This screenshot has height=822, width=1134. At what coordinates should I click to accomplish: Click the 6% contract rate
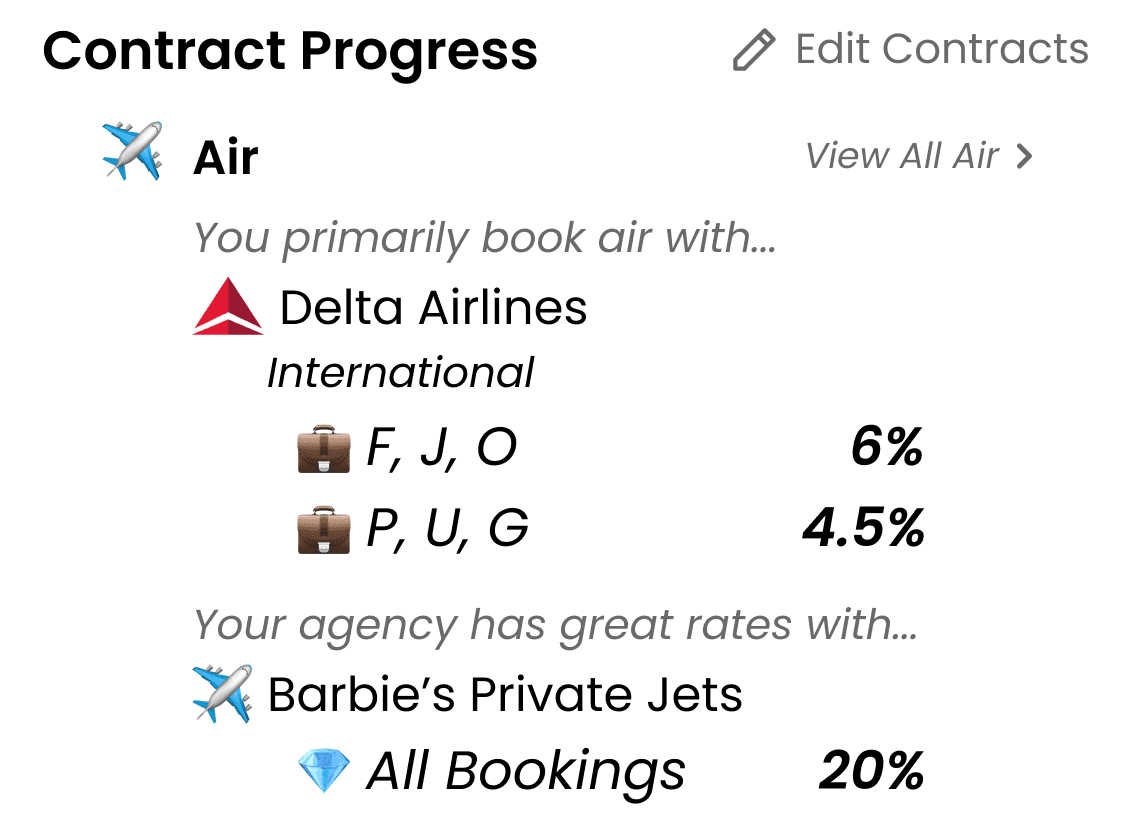coord(886,448)
